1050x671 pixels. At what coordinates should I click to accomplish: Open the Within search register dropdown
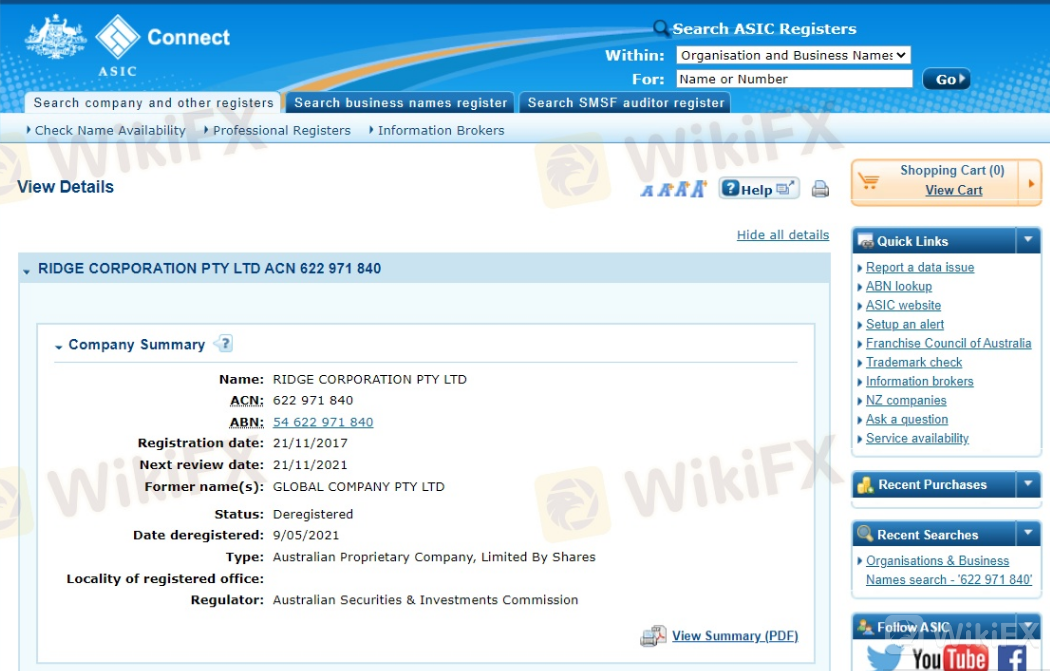(793, 55)
